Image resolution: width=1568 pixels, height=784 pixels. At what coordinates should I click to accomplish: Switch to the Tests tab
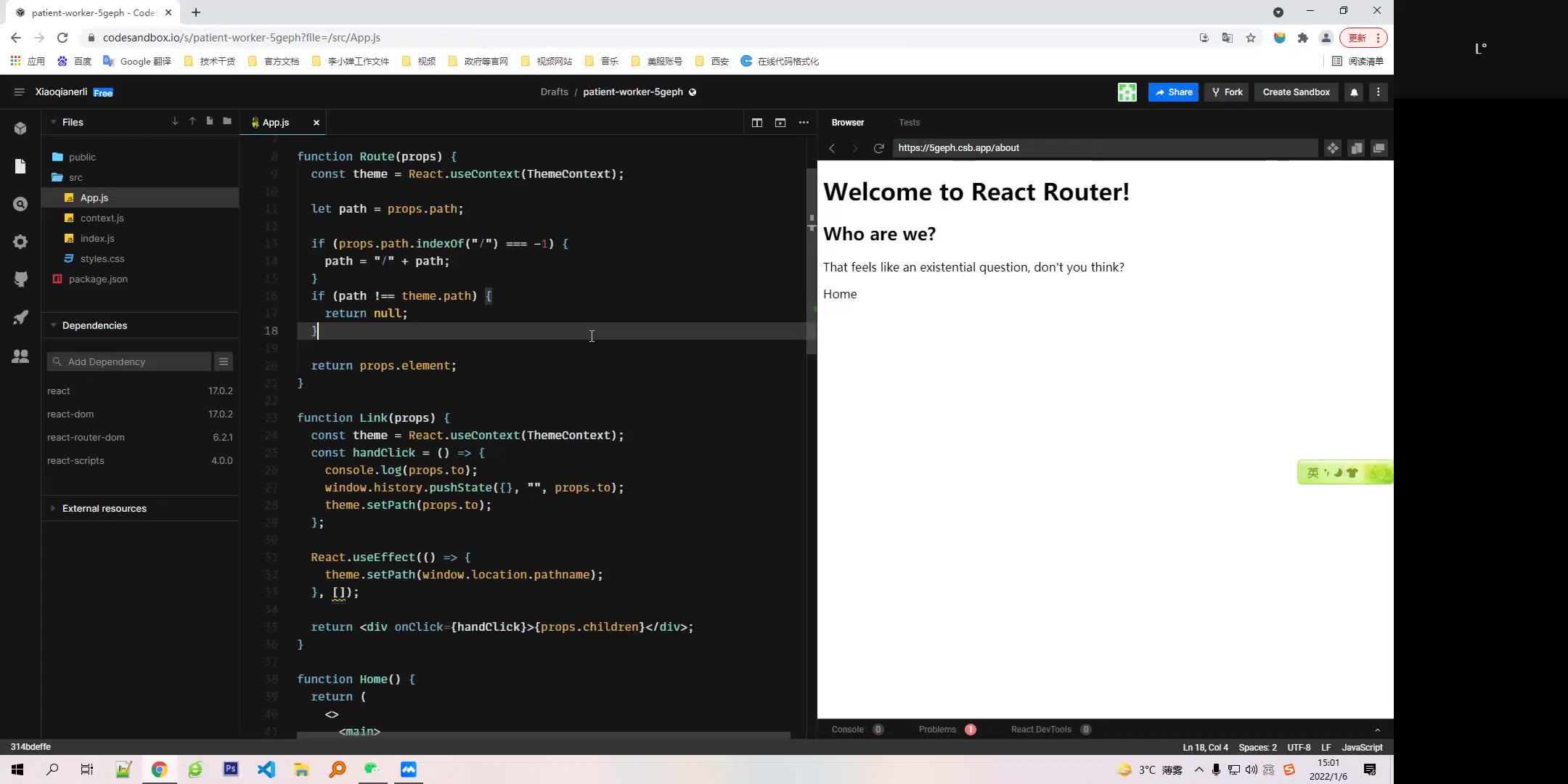click(910, 122)
